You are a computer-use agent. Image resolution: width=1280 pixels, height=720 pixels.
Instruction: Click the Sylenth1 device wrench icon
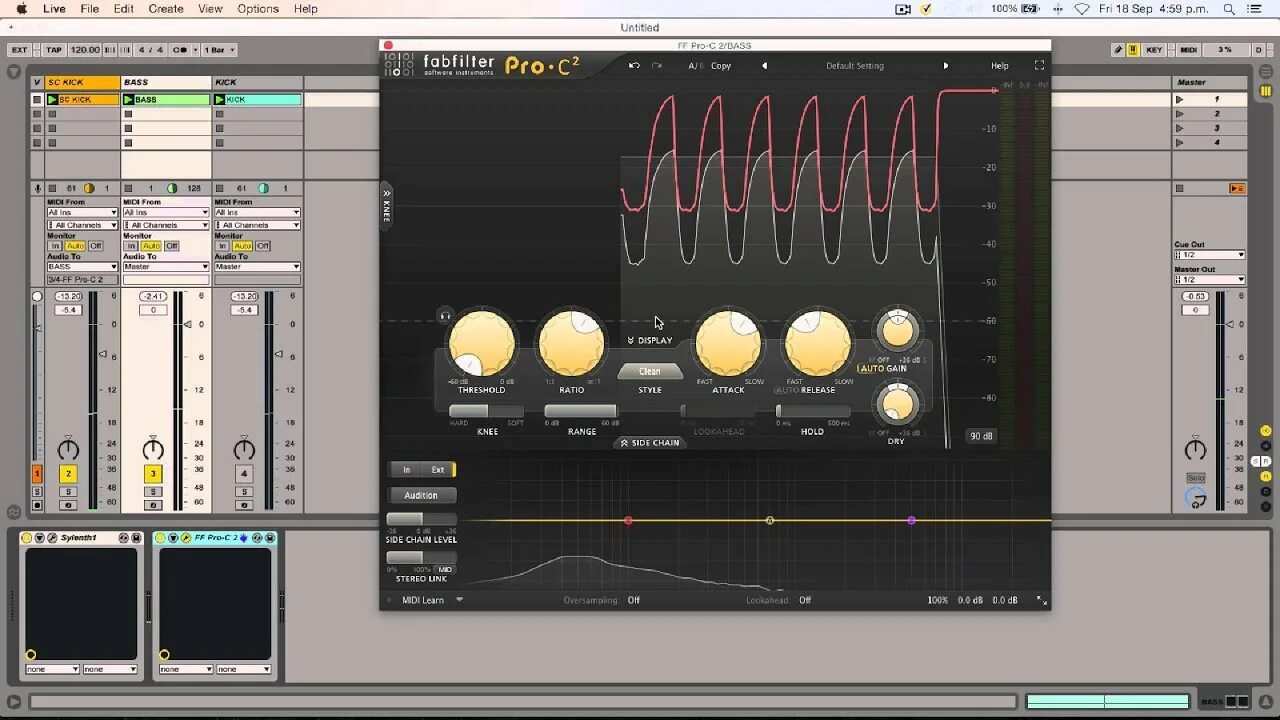52,538
